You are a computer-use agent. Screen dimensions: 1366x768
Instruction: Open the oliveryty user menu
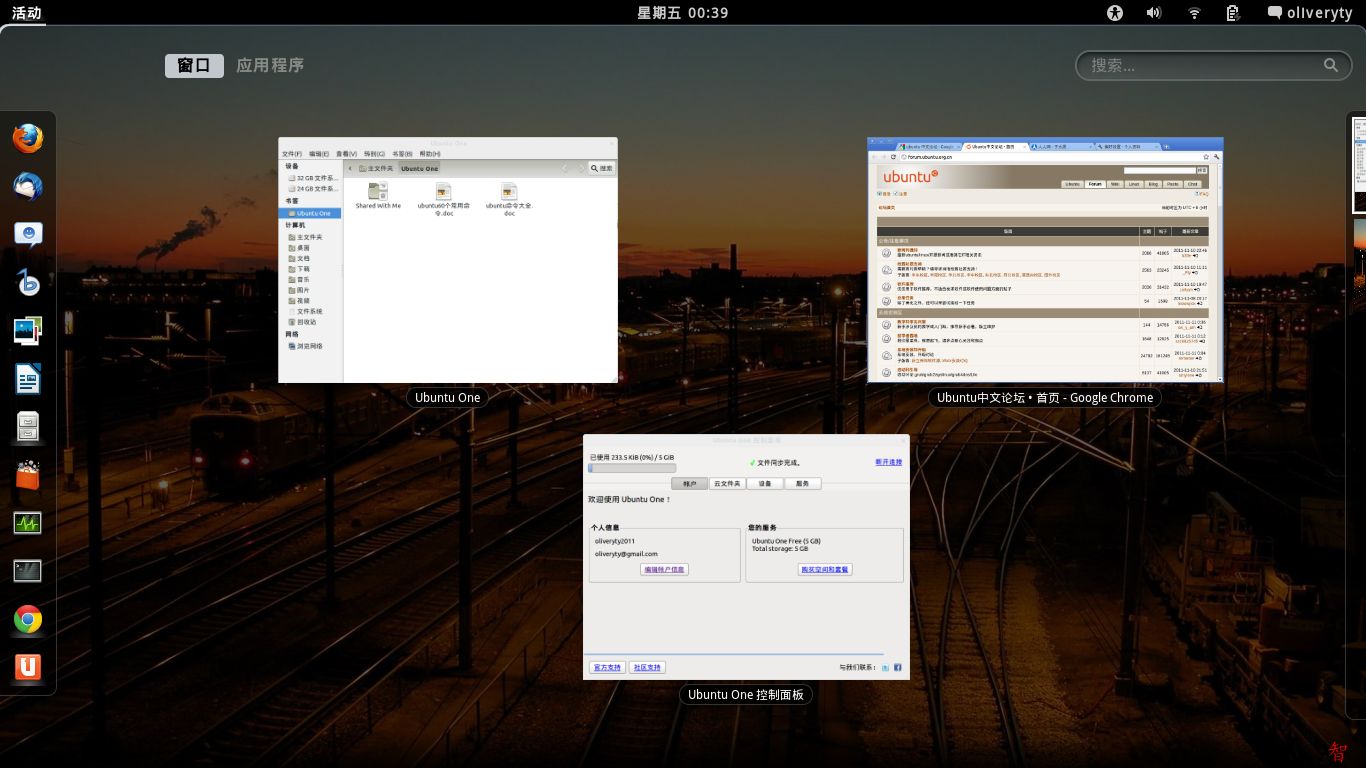pyautogui.click(x=1311, y=13)
